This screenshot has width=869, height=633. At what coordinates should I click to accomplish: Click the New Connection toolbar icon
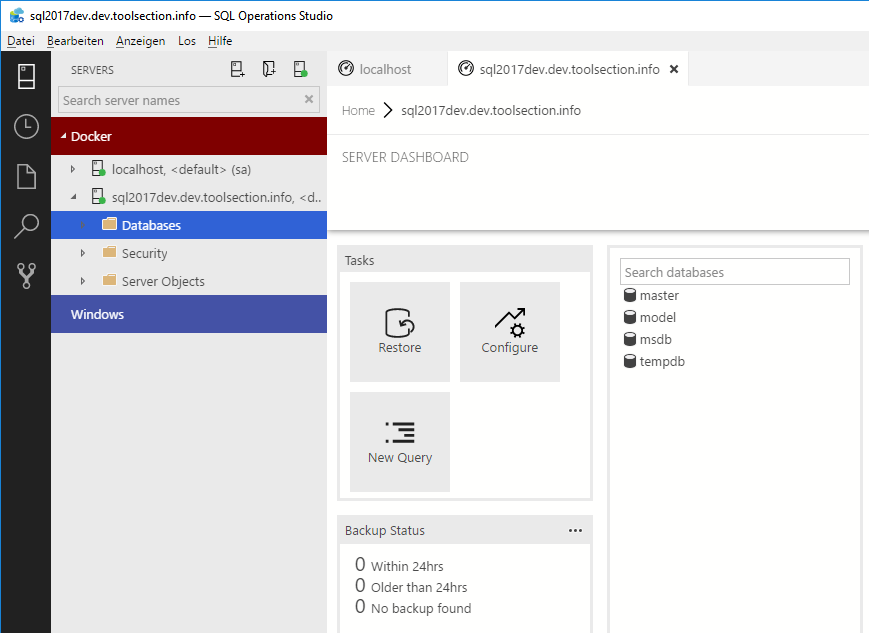pos(237,69)
